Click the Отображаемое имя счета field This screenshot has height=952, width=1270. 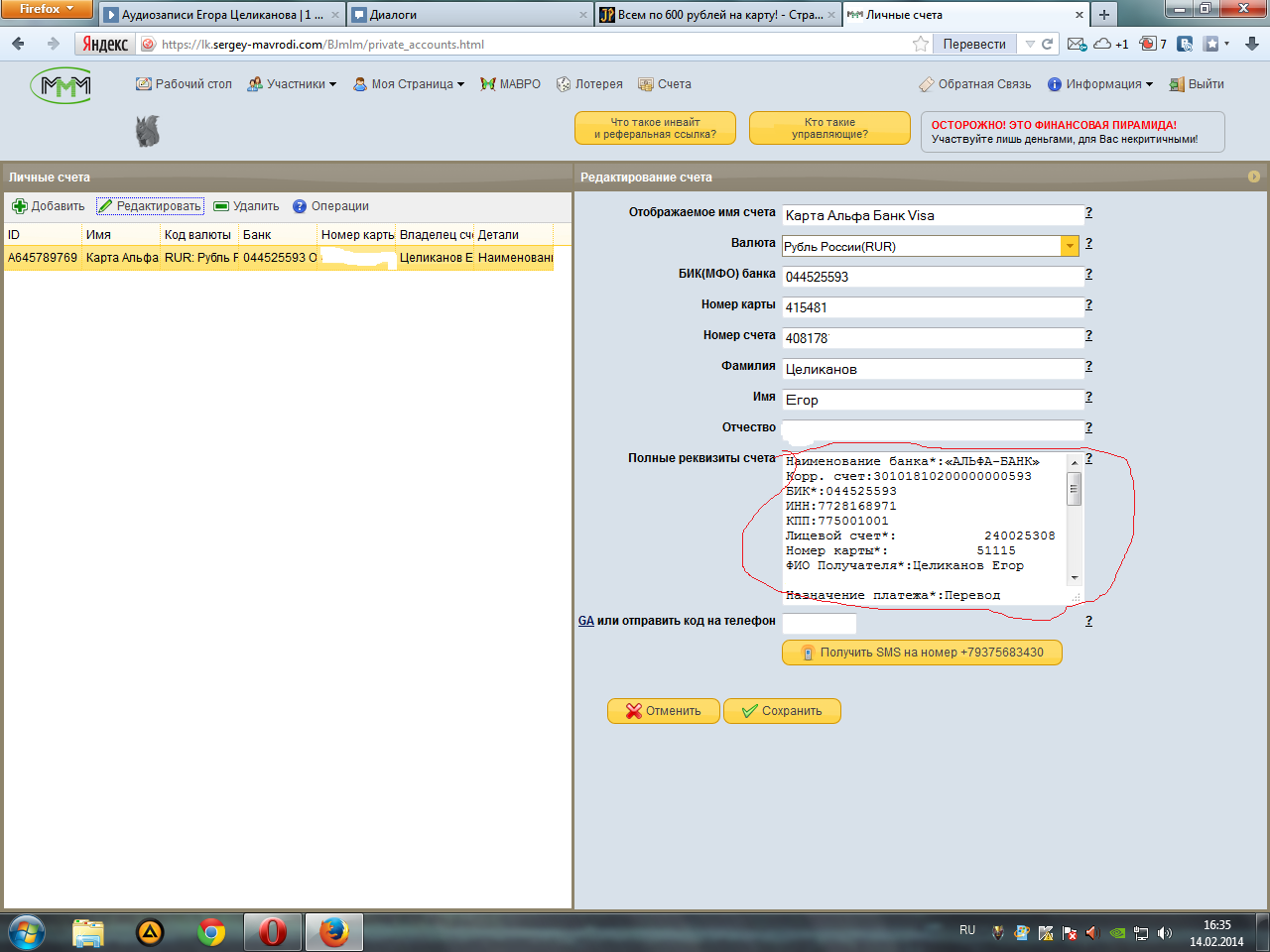click(x=933, y=215)
